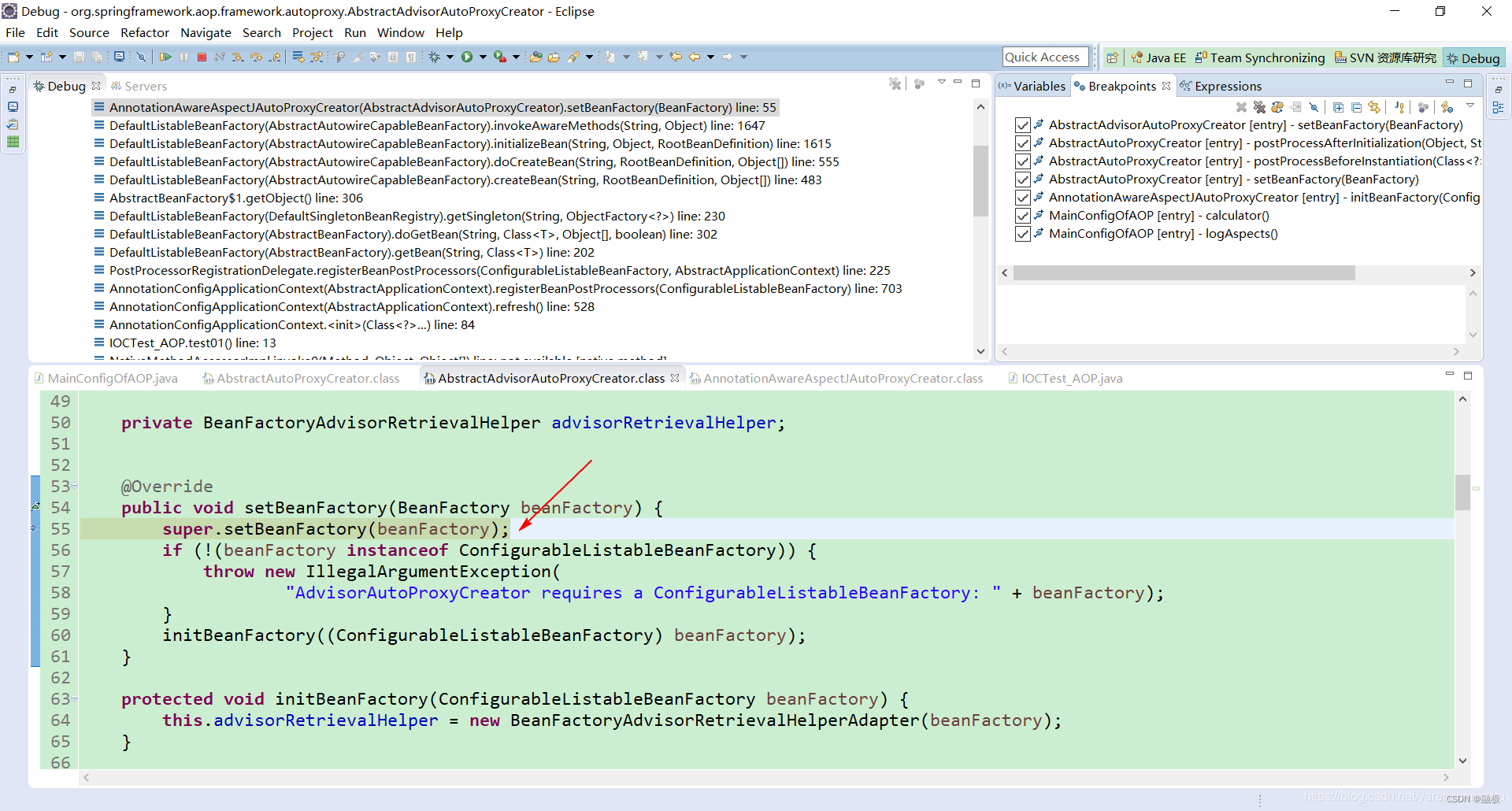Click the Suspend icon in toolbar
This screenshot has height=811, width=1512.
[x=183, y=57]
